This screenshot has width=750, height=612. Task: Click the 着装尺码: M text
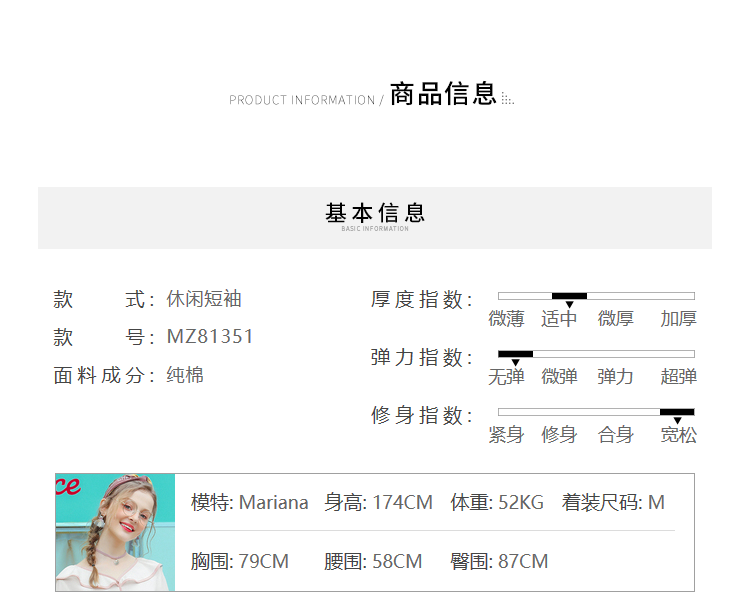coord(613,503)
